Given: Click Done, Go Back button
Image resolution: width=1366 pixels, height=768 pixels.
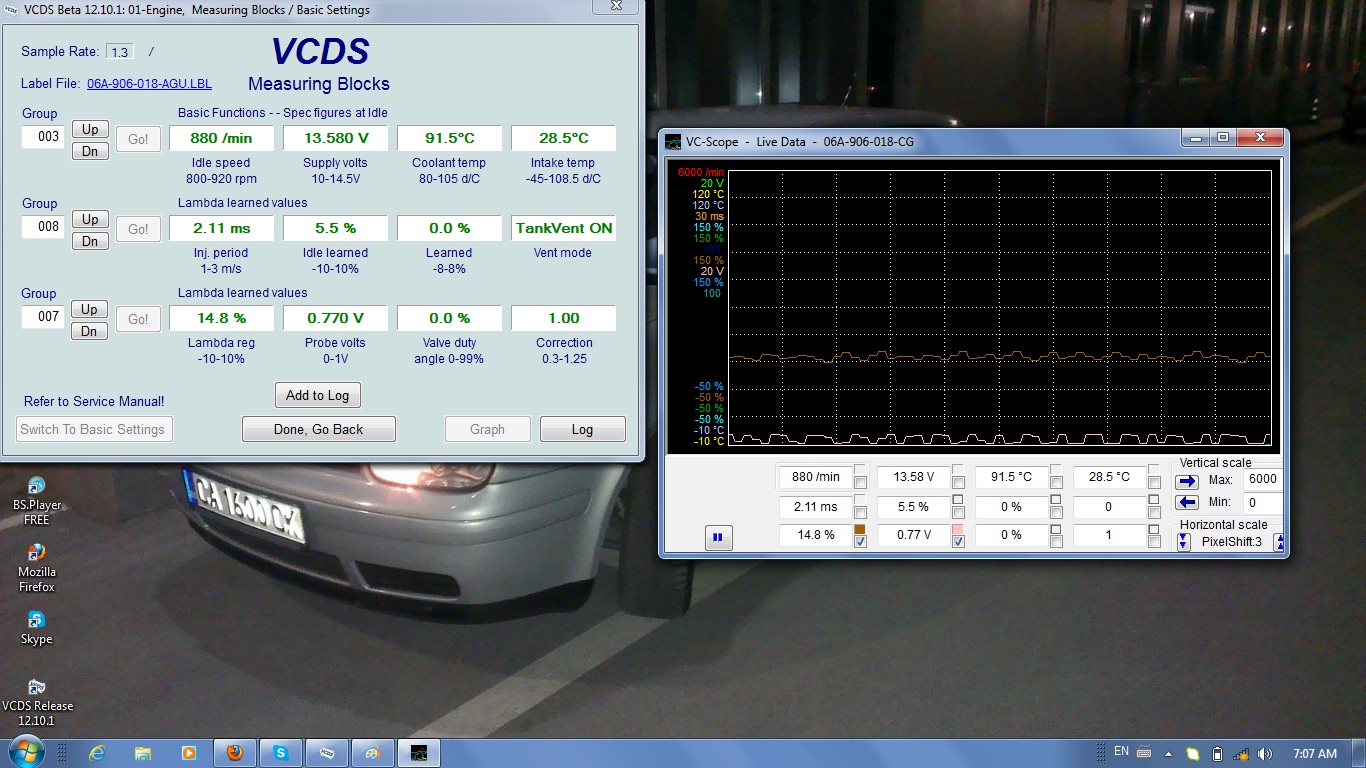Looking at the screenshot, I should click(319, 429).
